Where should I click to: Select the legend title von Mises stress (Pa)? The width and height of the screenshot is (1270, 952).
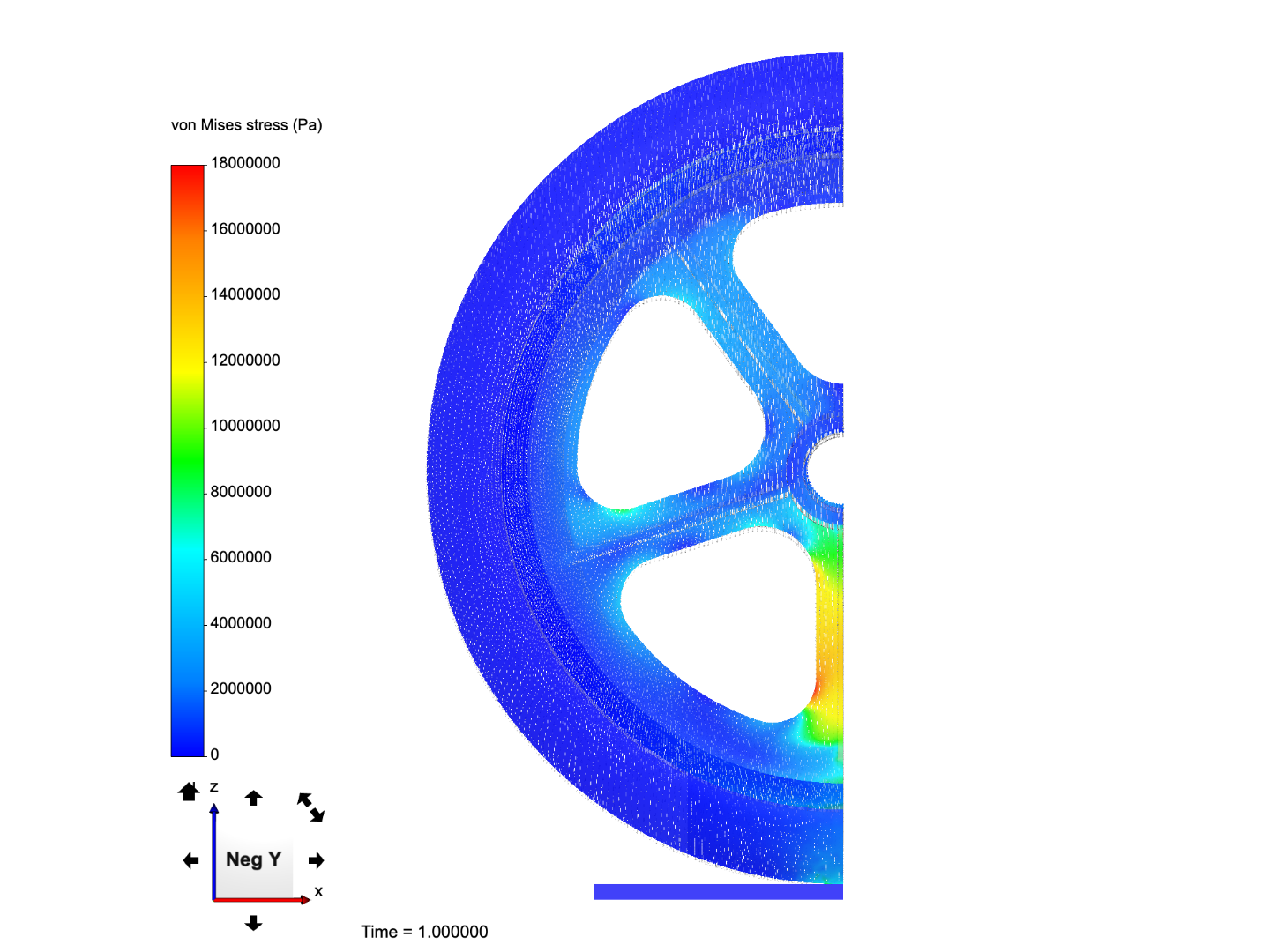(x=247, y=125)
